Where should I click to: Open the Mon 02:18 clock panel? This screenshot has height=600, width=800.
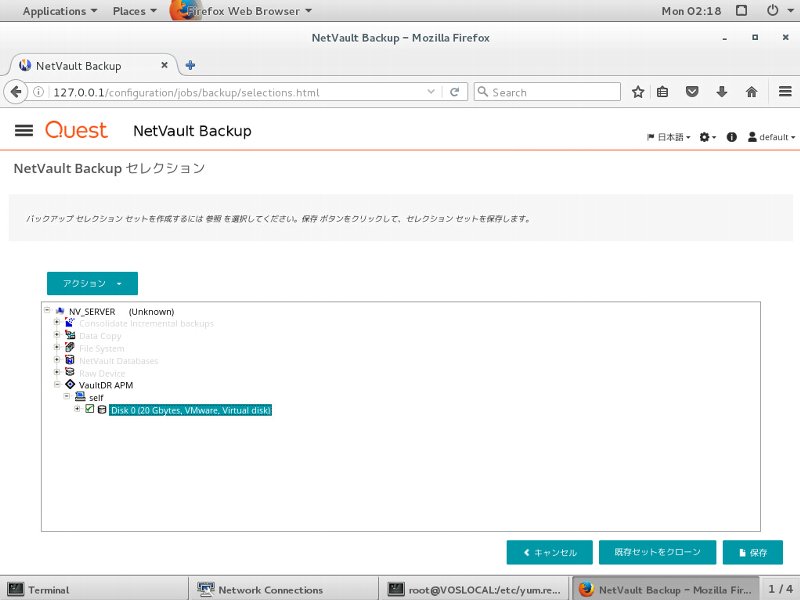click(x=691, y=11)
